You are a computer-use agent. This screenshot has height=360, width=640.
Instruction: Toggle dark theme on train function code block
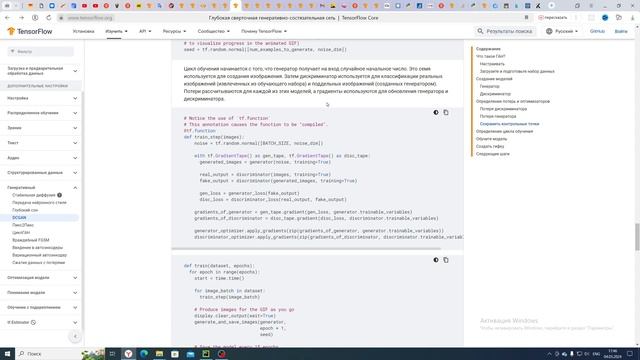tap(436, 260)
